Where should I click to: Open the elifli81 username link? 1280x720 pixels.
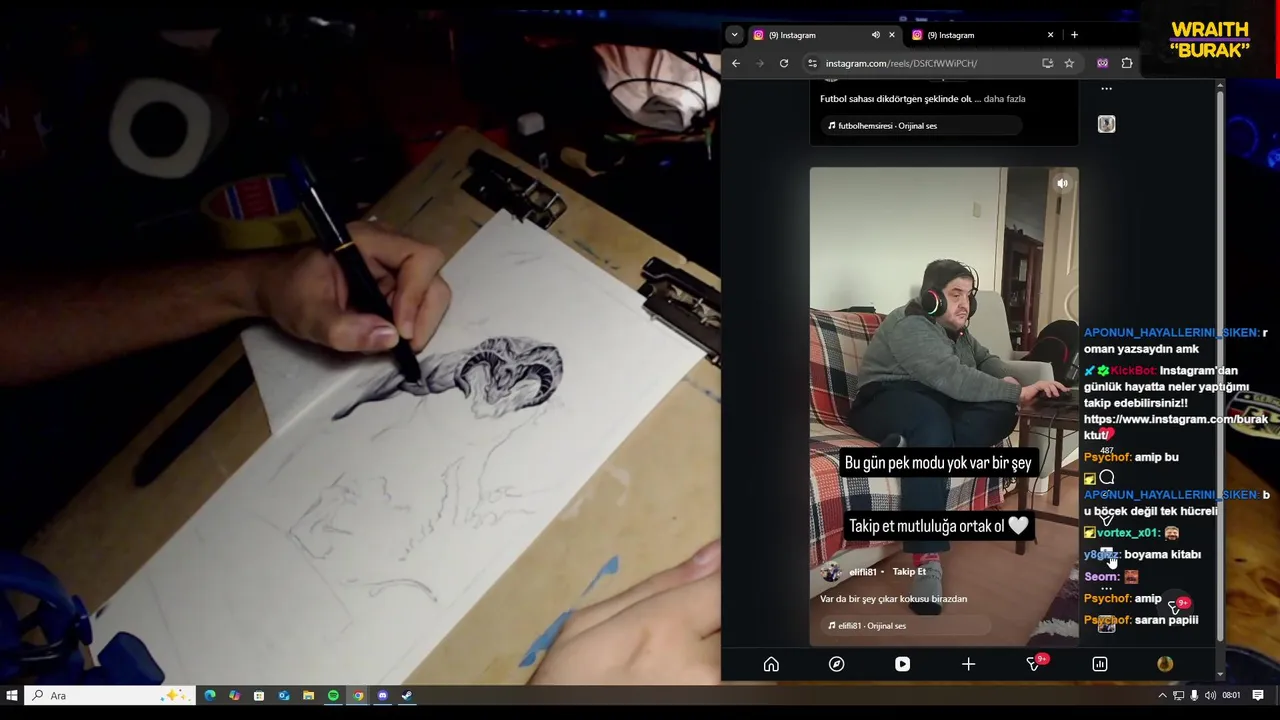pyautogui.click(x=862, y=572)
